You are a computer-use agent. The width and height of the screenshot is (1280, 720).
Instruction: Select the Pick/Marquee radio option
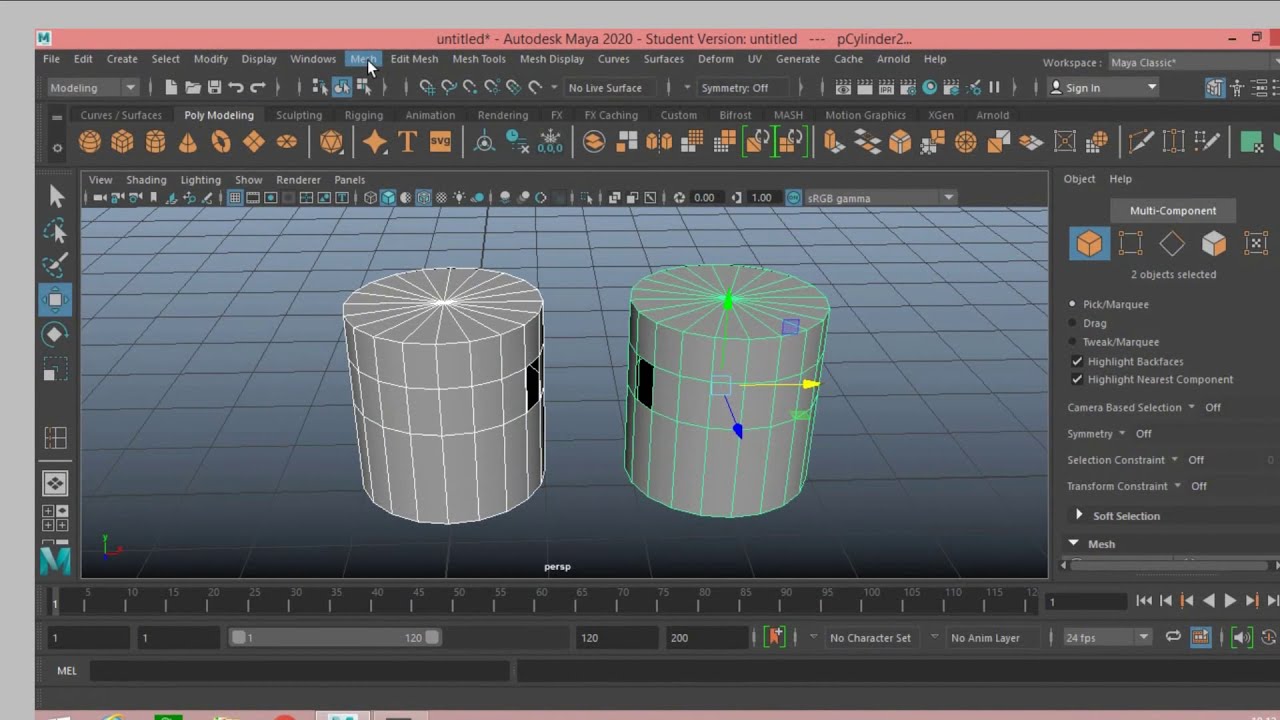point(1073,304)
